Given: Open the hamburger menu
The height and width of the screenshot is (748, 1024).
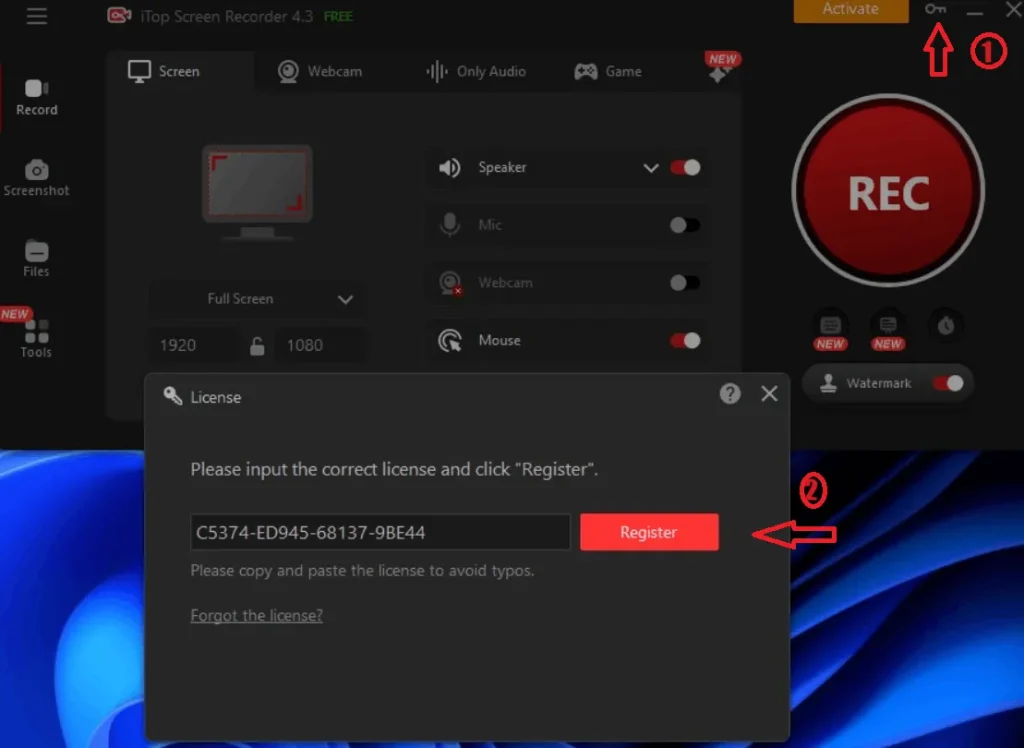Looking at the screenshot, I should click(37, 16).
